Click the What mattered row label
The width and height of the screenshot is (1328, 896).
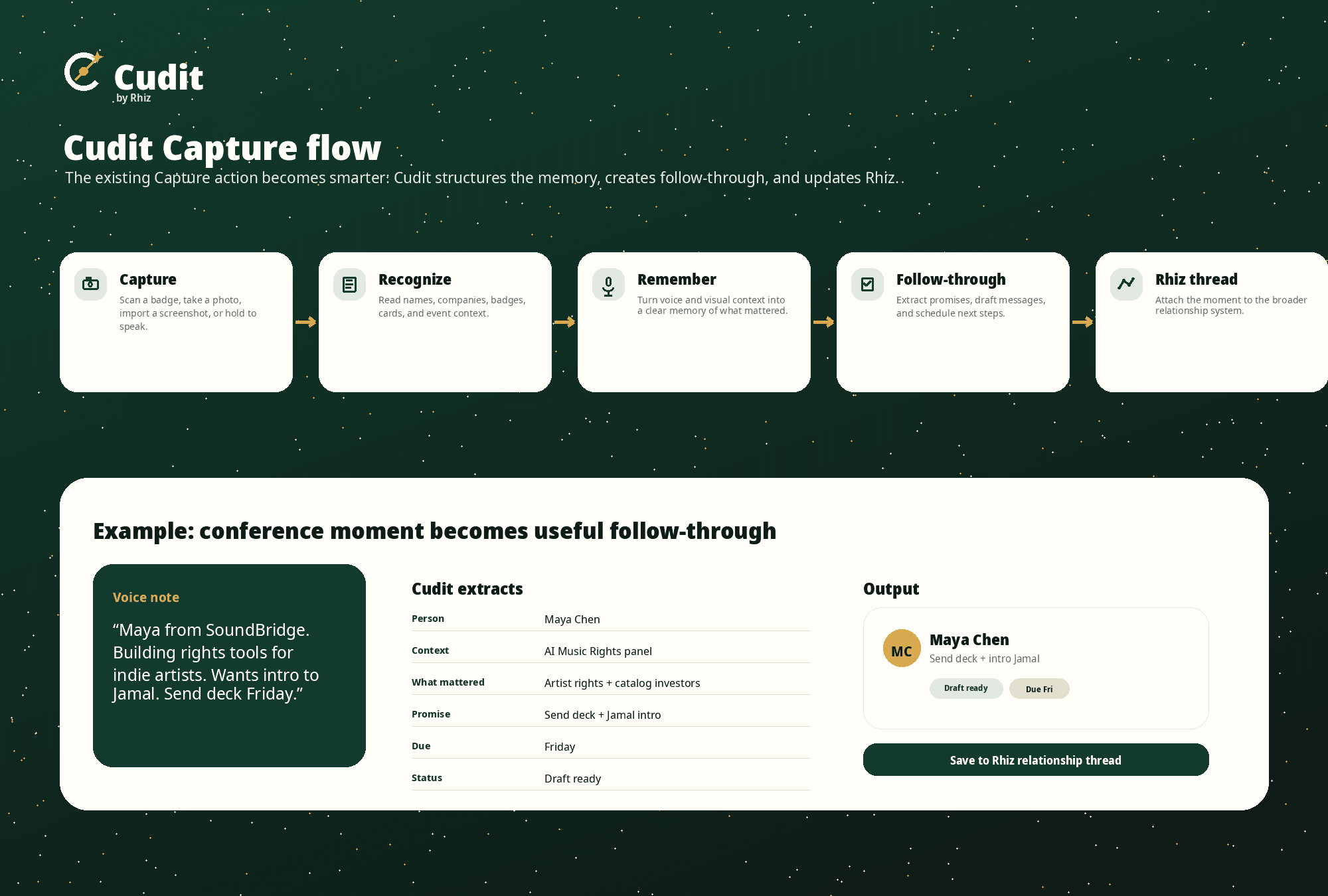[x=448, y=682]
